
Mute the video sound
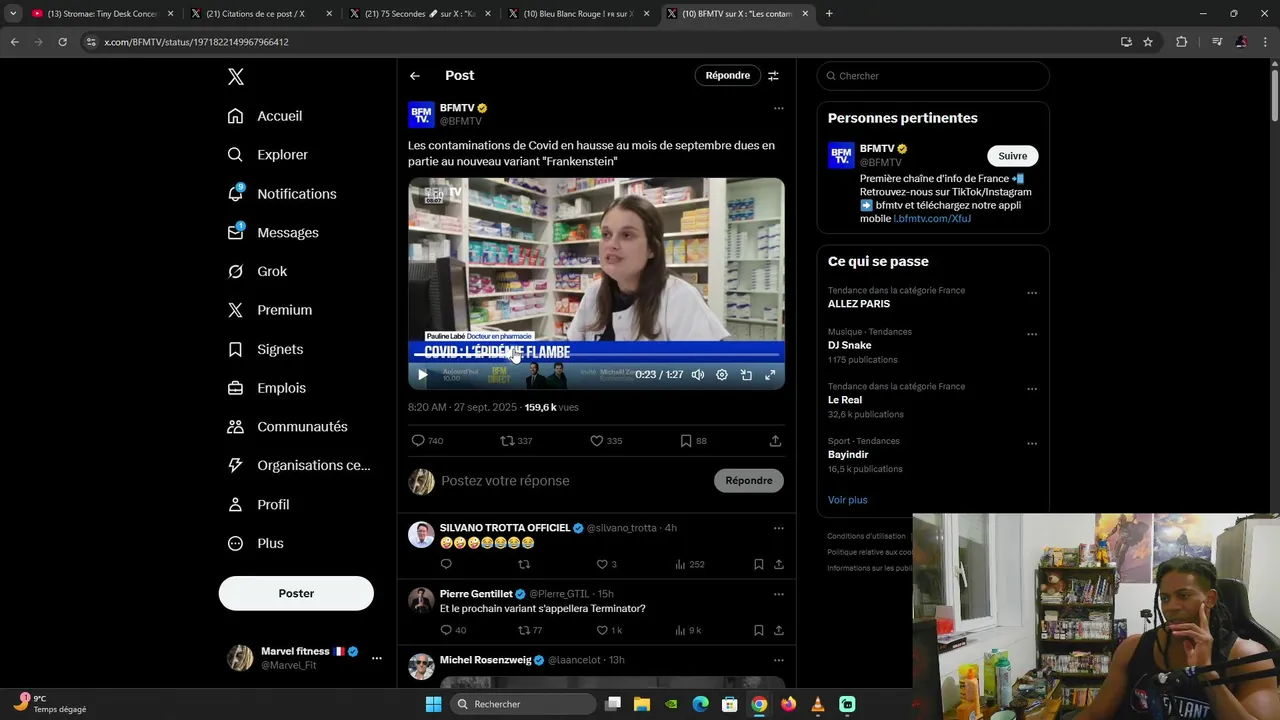pyautogui.click(x=698, y=375)
